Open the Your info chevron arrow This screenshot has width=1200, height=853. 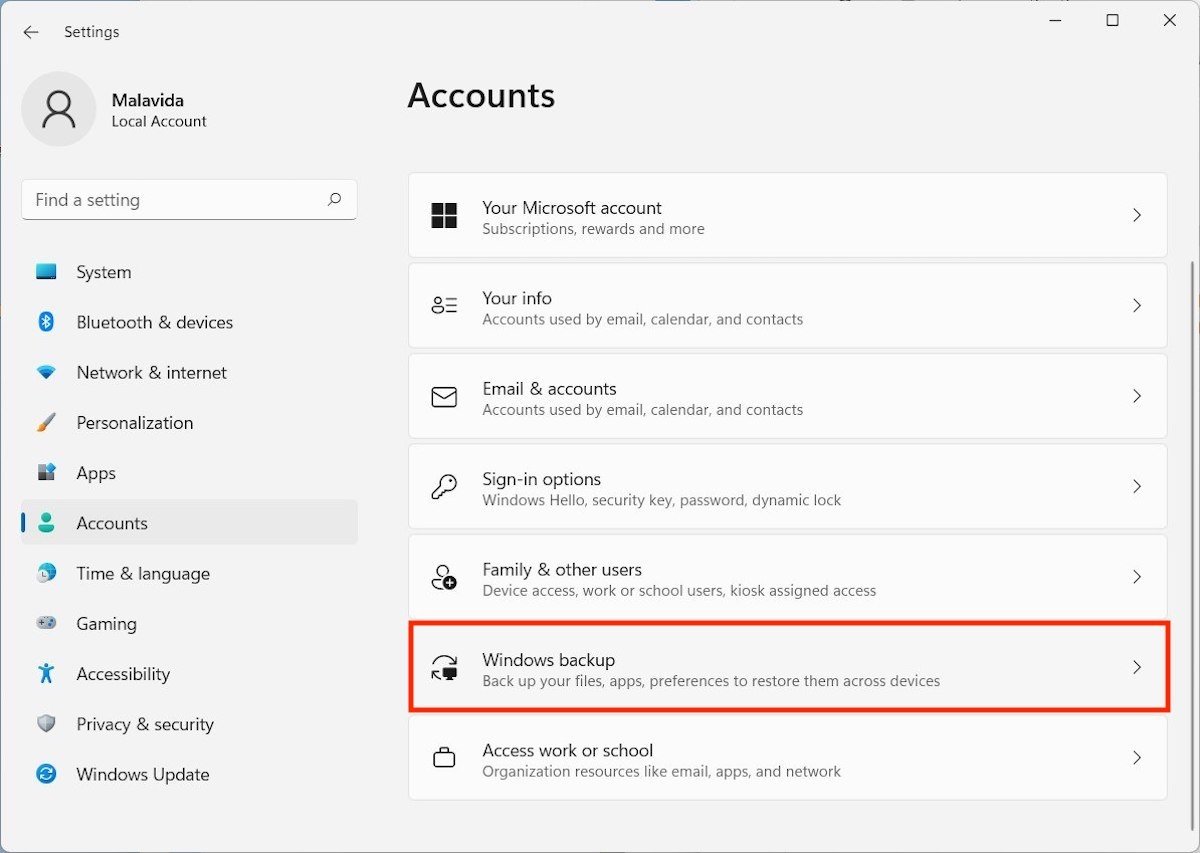coord(1137,306)
